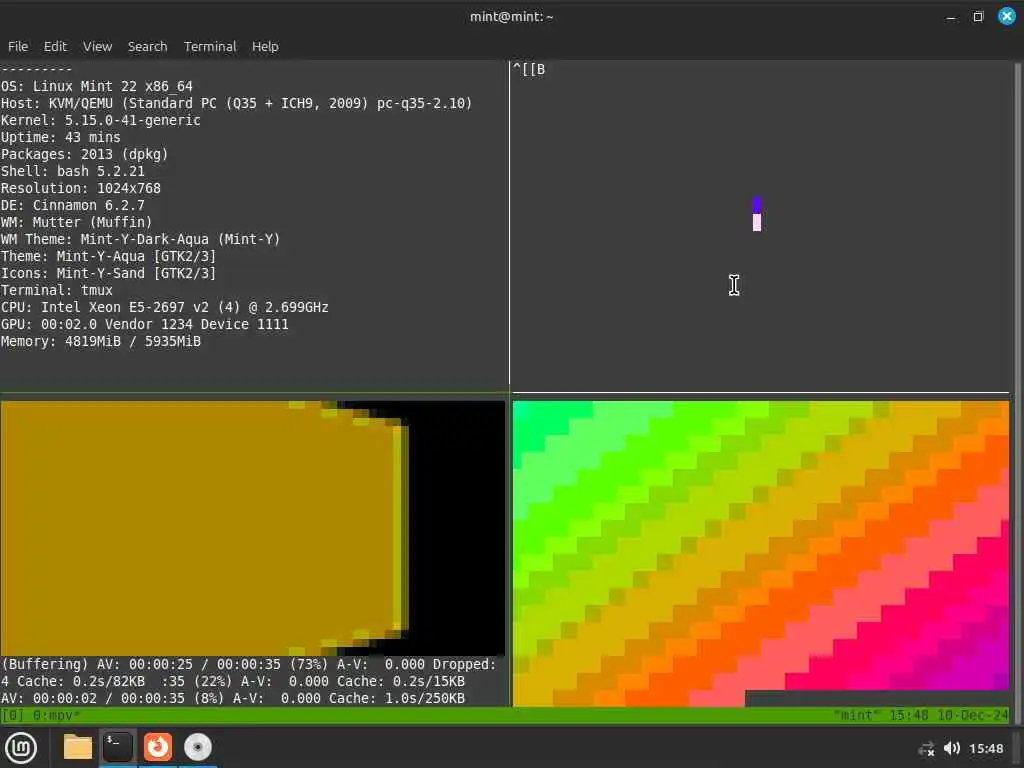Click the '^[[B' text in top-right pane
Screen dimensions: 1024x768
529,69
